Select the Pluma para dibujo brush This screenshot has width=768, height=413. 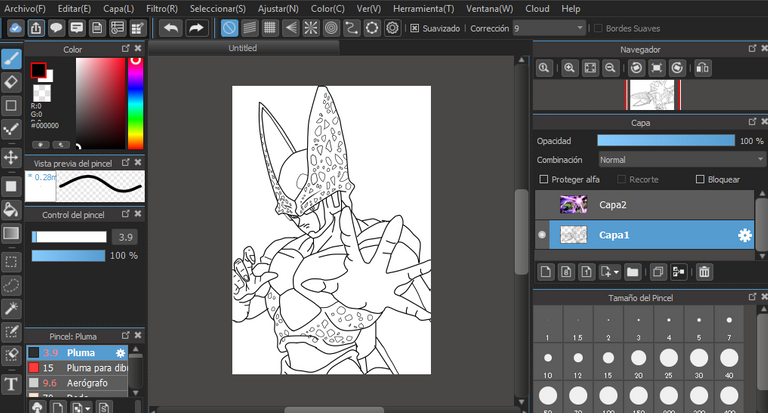click(77, 368)
